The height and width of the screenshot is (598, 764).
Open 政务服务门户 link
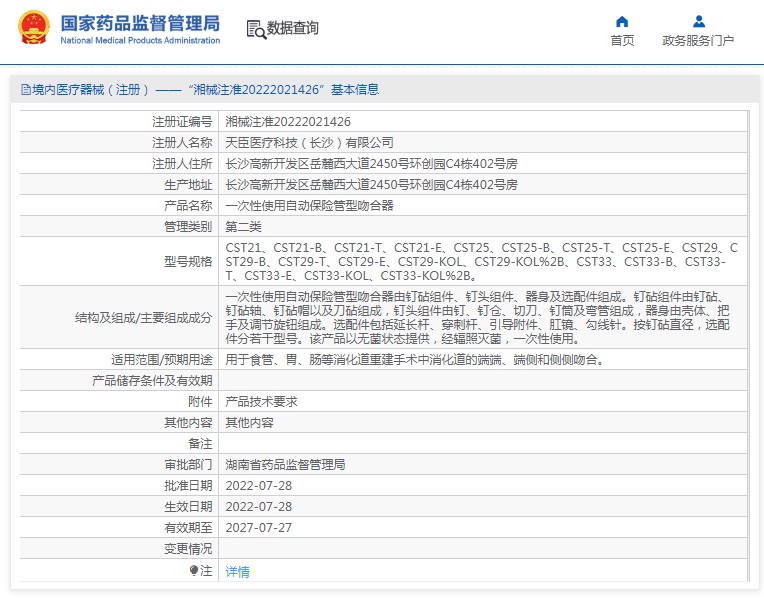[698, 40]
